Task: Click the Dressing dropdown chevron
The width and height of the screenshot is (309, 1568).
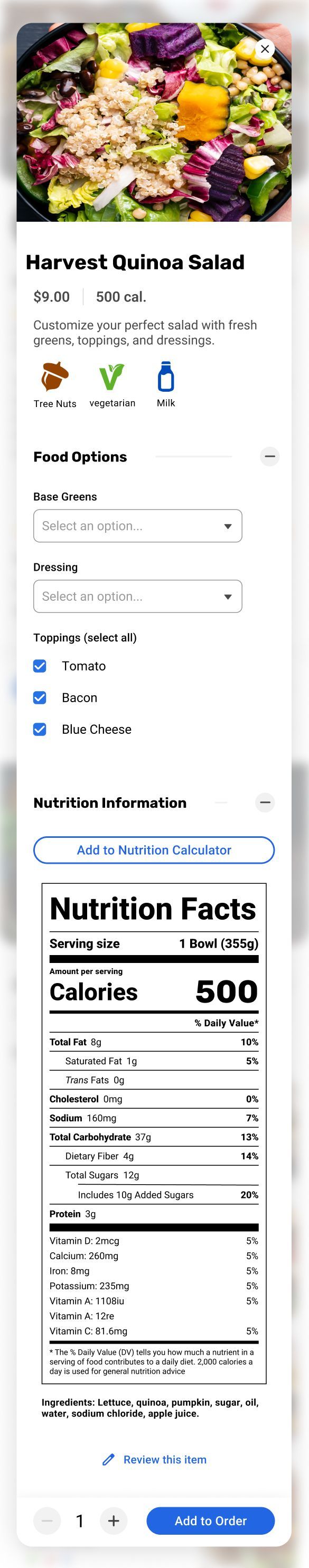Action: [227, 597]
